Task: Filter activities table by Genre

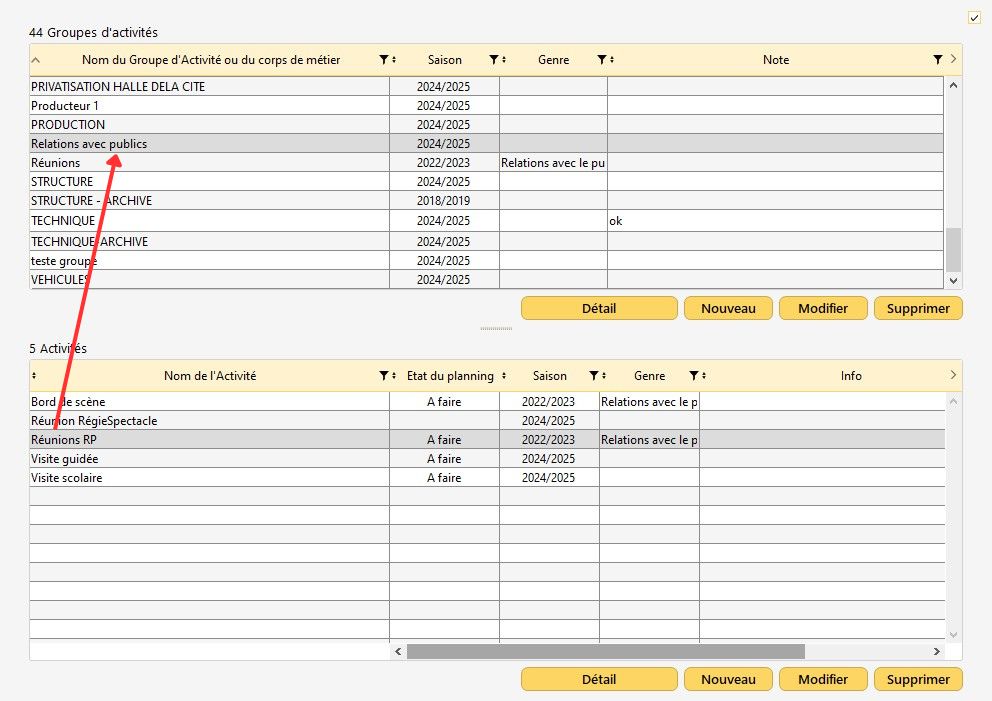Action: [x=693, y=376]
